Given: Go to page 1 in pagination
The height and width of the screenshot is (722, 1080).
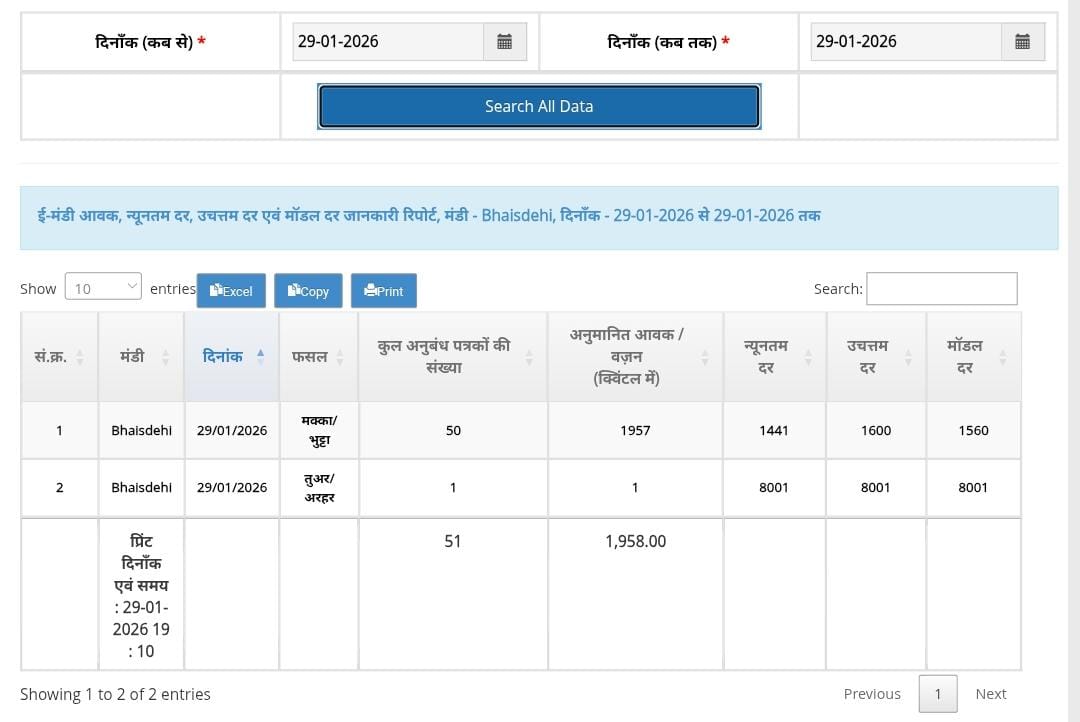Looking at the screenshot, I should [937, 694].
